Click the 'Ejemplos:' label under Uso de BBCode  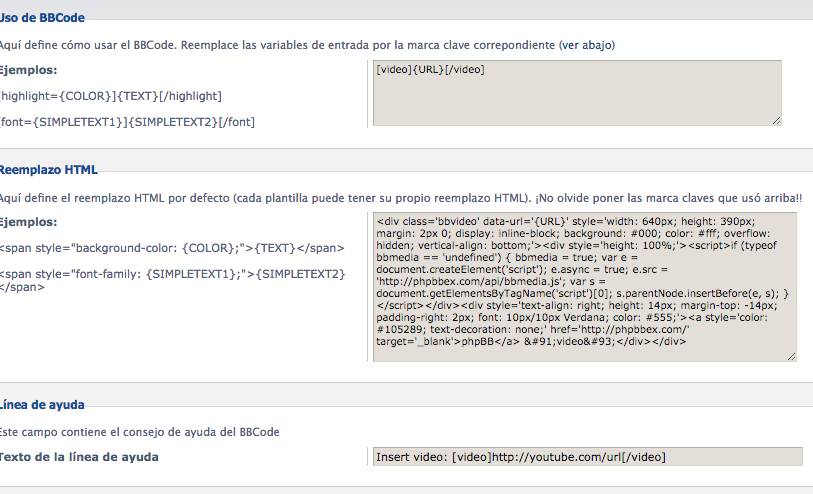click(x=29, y=70)
